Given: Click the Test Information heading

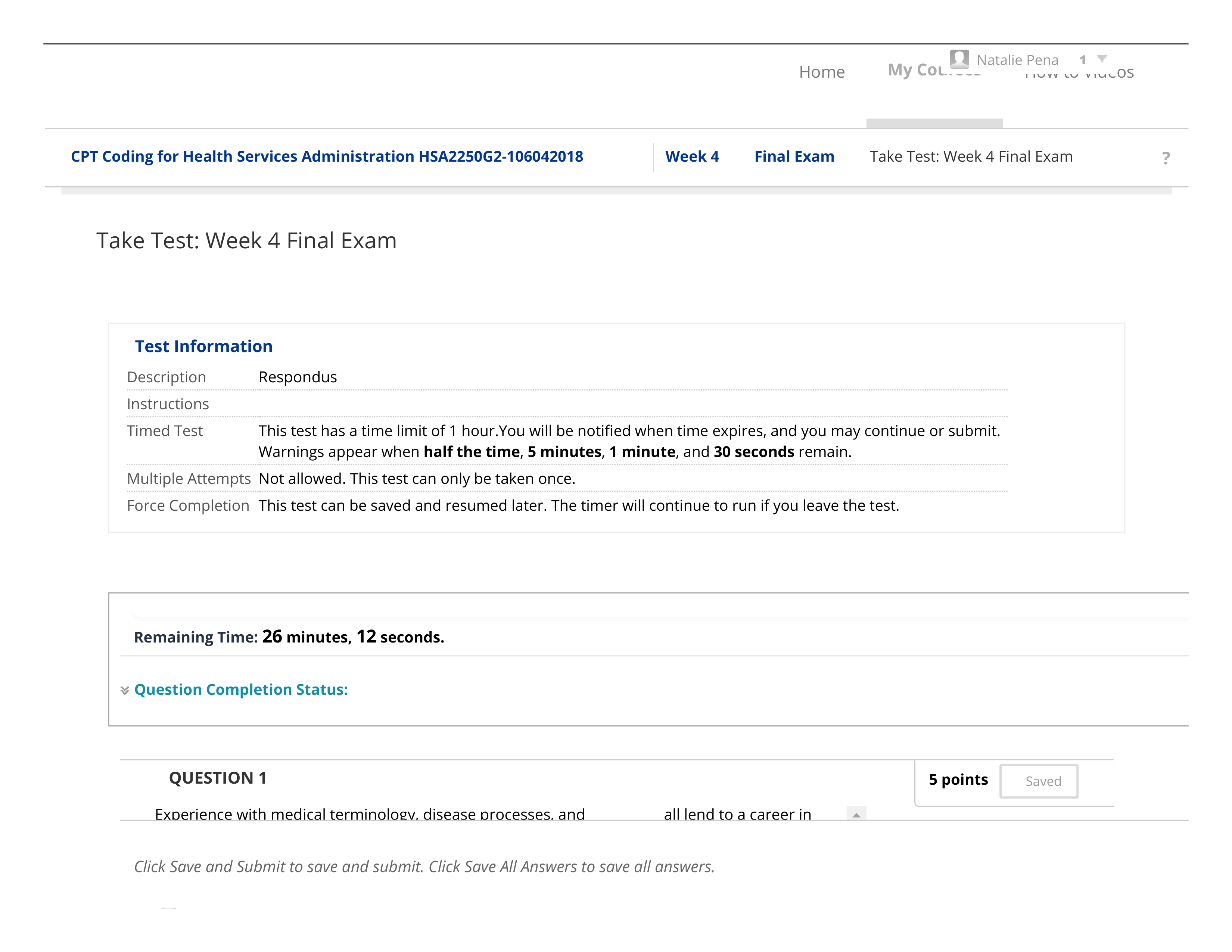Looking at the screenshot, I should (203, 346).
